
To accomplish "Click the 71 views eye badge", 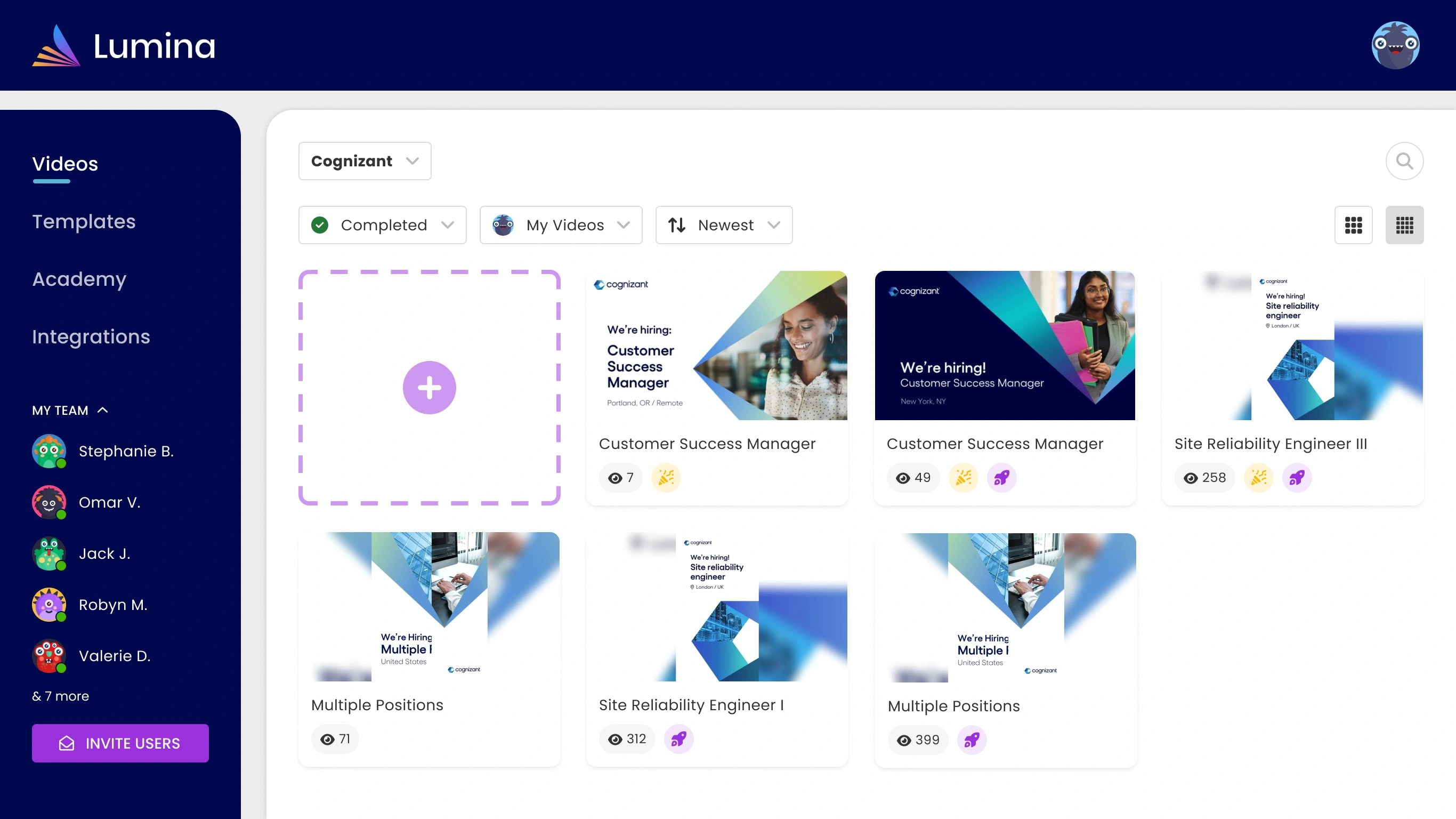I will tap(335, 739).
